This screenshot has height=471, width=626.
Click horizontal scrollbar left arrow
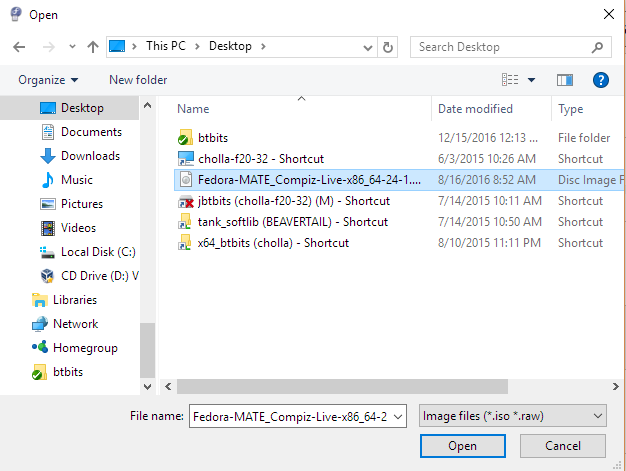(x=168, y=386)
